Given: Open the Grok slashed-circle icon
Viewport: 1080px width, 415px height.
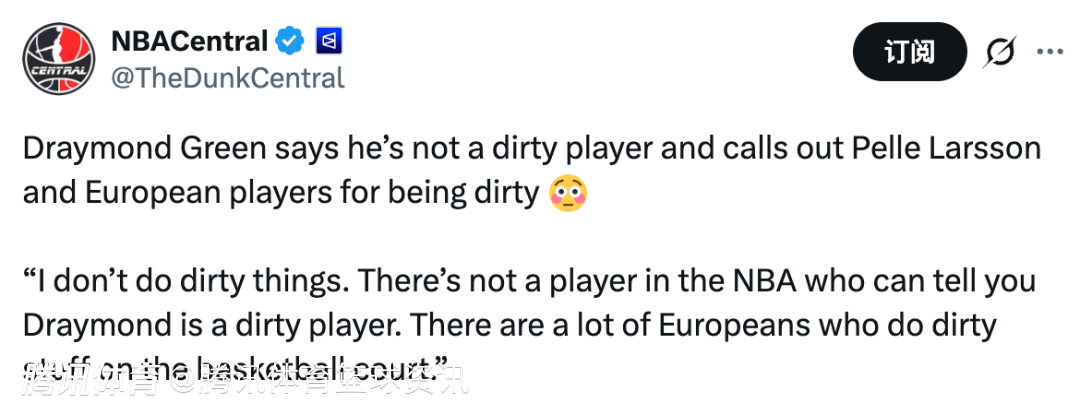Looking at the screenshot, I should [999, 52].
